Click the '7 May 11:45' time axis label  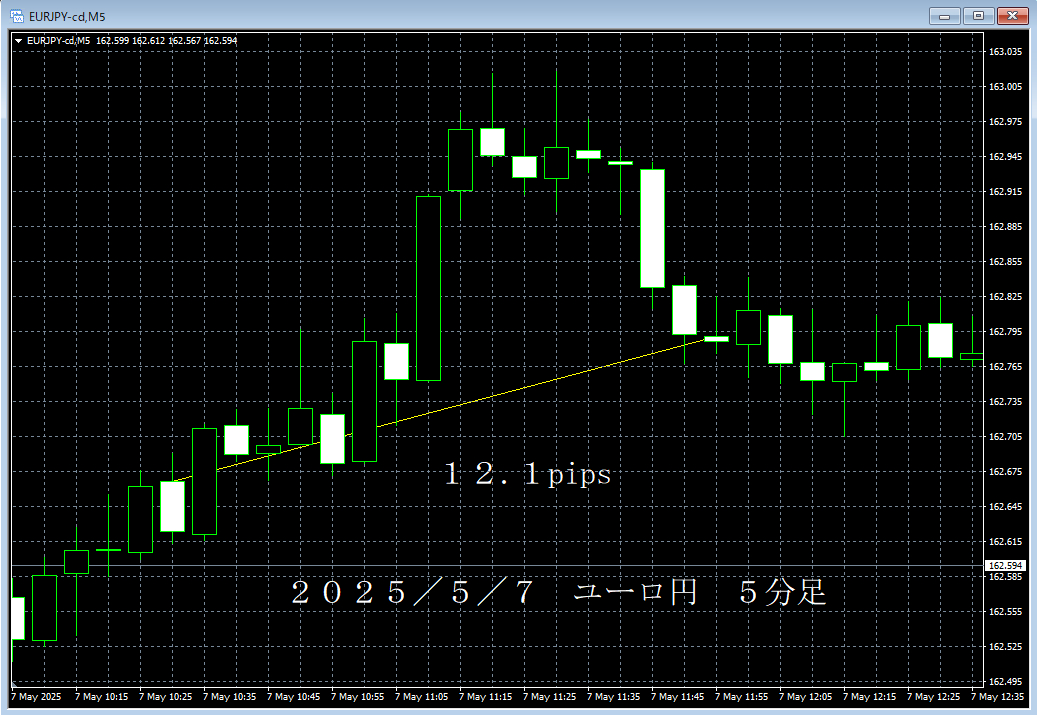point(678,696)
